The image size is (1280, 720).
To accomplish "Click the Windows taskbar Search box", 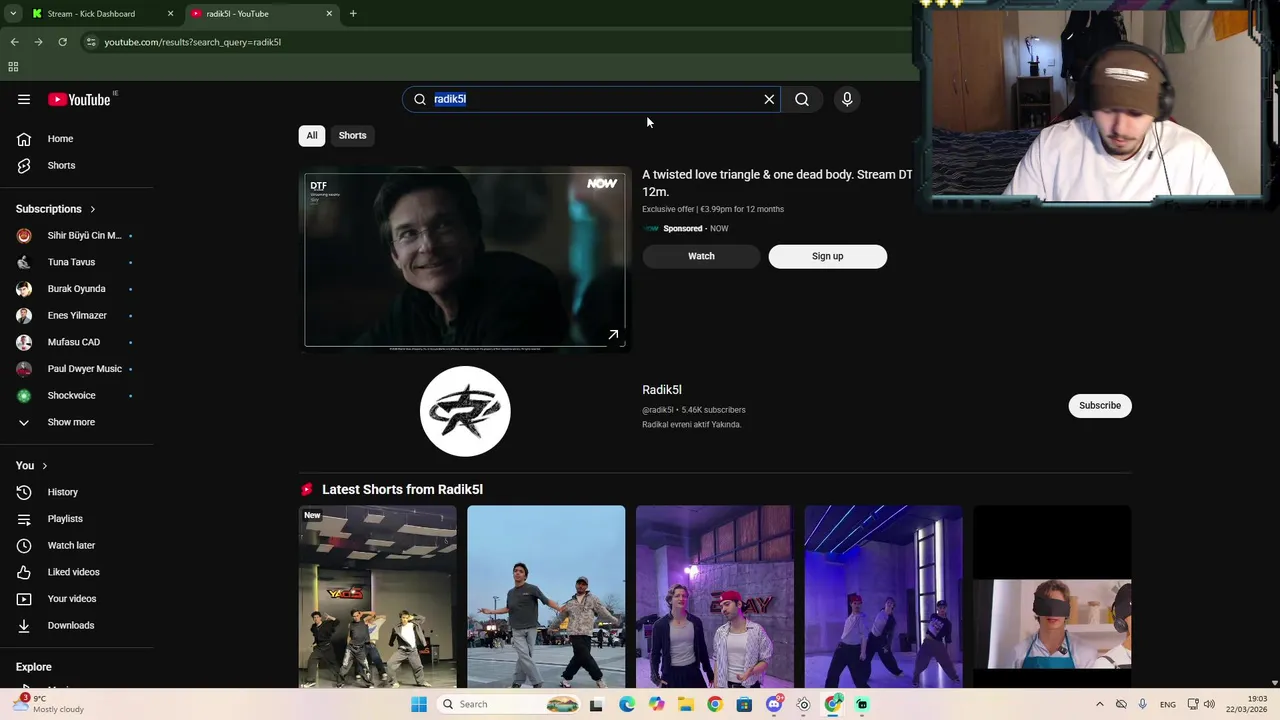I will coord(510,704).
